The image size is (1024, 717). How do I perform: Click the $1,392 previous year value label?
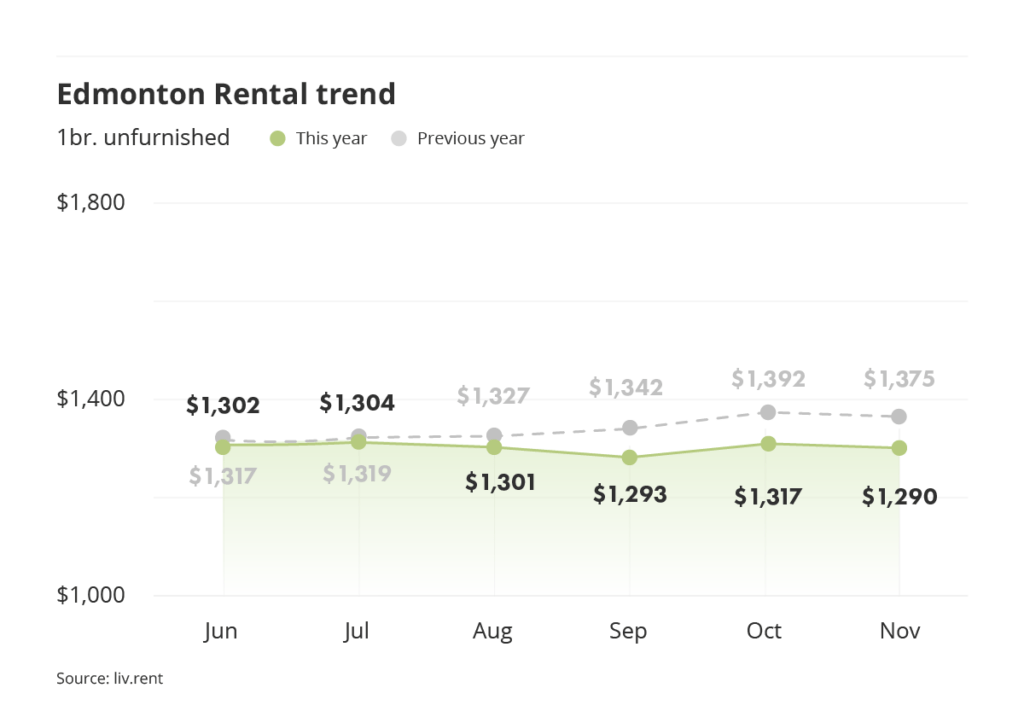[768, 379]
